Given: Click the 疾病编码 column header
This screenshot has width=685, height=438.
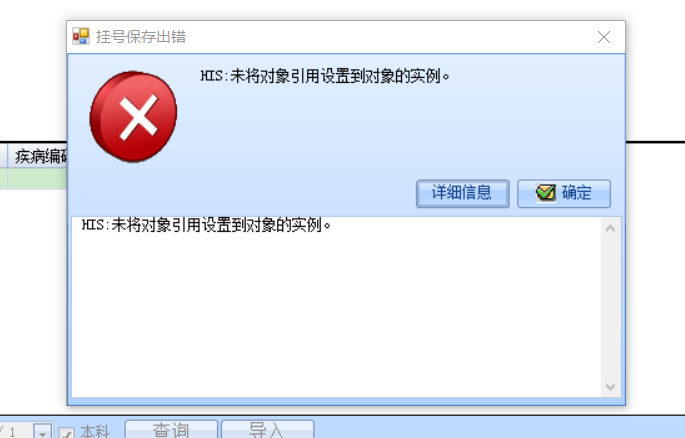Looking at the screenshot, I should tap(38, 156).
